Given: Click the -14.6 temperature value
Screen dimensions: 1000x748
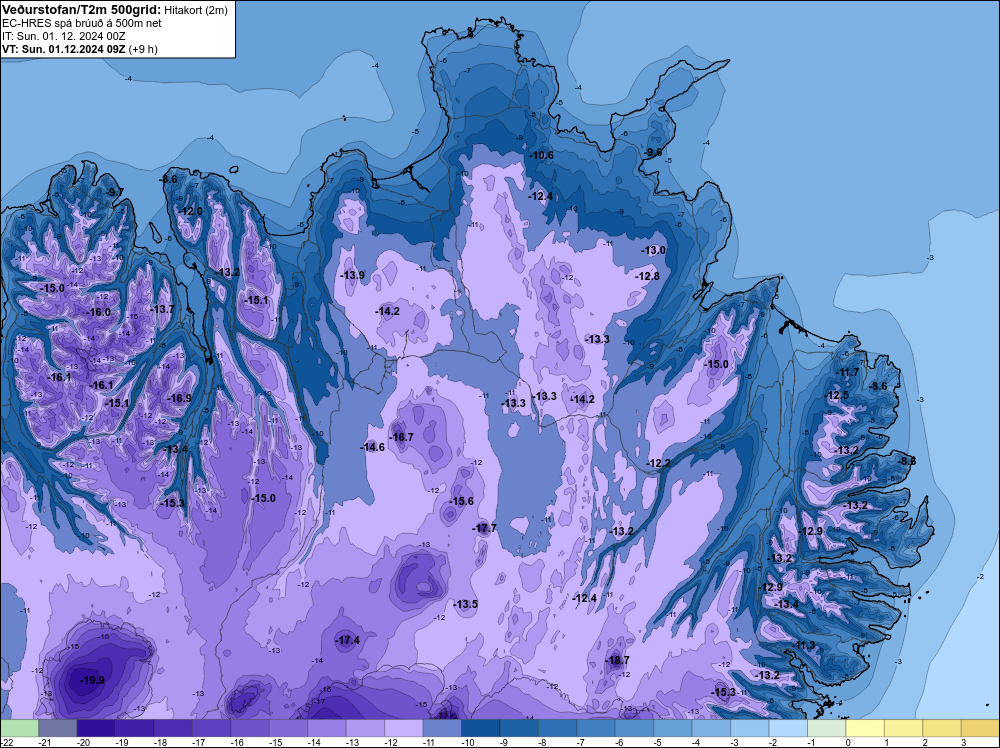Looking at the screenshot, I should 372,447.
